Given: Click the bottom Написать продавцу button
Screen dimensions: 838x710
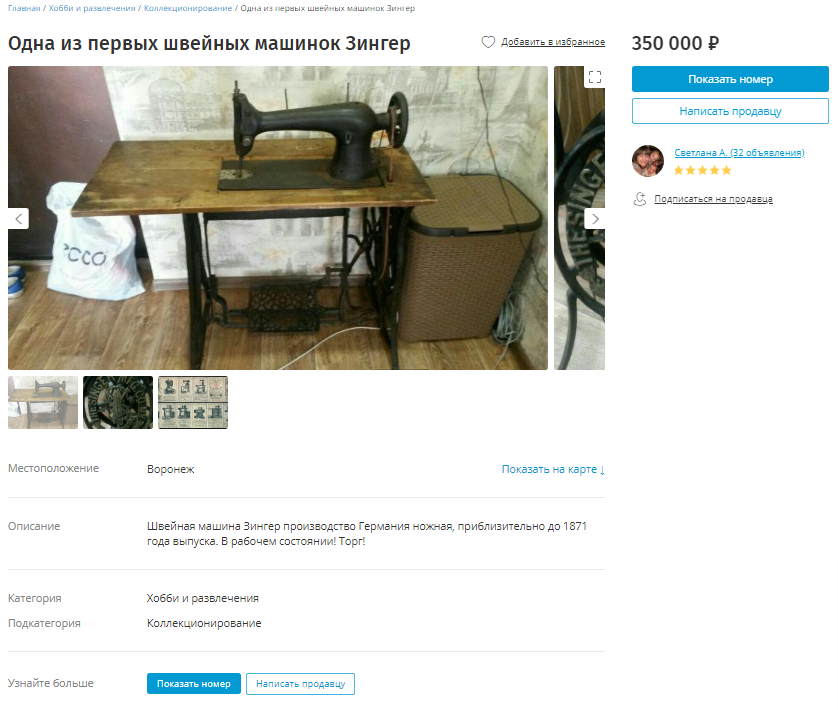Looking at the screenshot, I should click(x=300, y=684).
